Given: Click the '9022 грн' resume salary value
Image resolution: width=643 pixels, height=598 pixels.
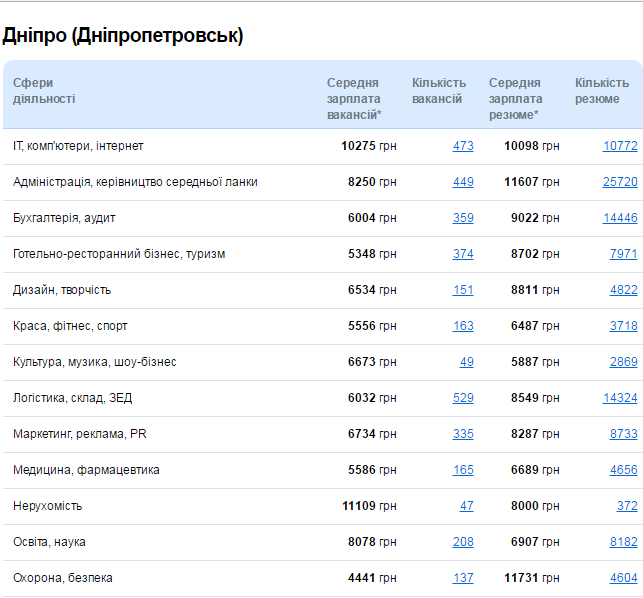Looking at the screenshot, I should [x=535, y=218].
